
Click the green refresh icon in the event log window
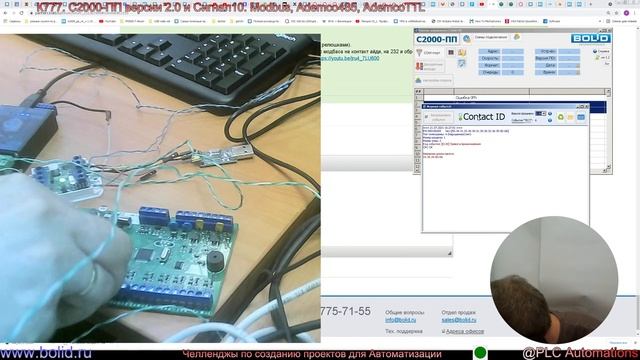tap(561, 117)
